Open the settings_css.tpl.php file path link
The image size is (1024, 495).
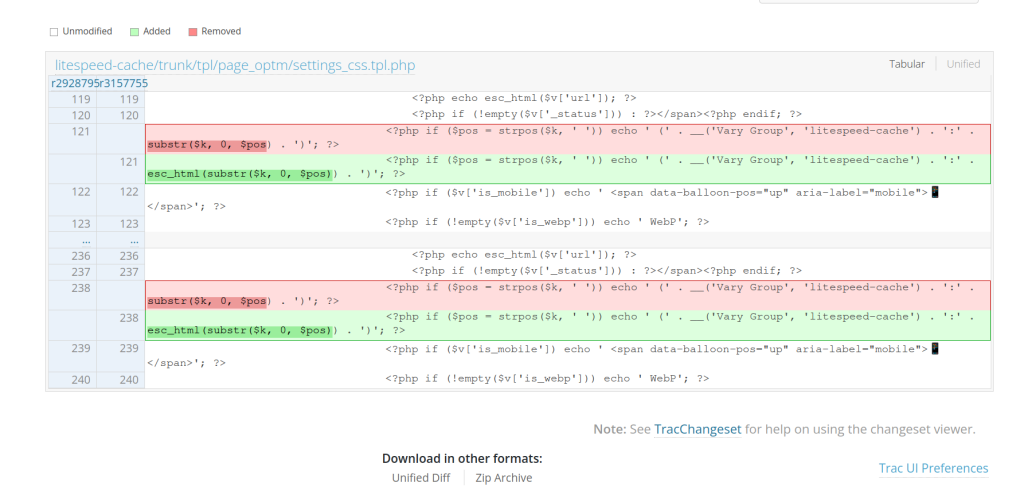(x=235, y=65)
